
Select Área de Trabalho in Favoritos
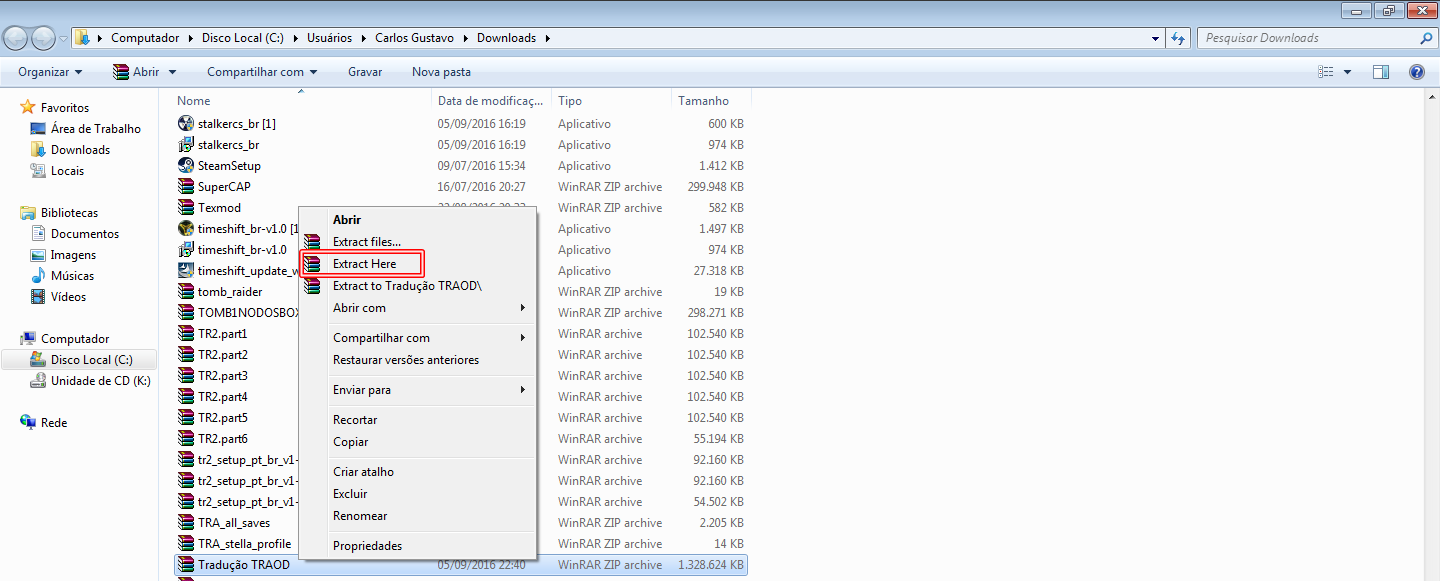pos(96,128)
